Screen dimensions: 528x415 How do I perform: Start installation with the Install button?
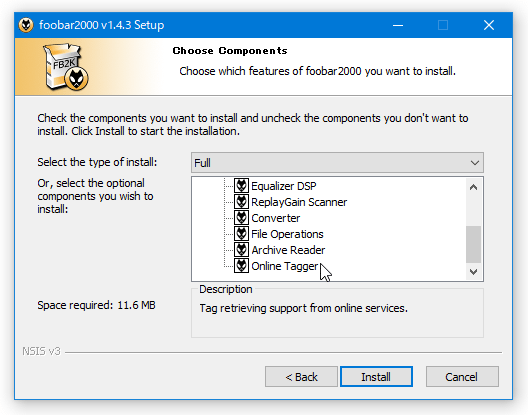[x=376, y=377]
